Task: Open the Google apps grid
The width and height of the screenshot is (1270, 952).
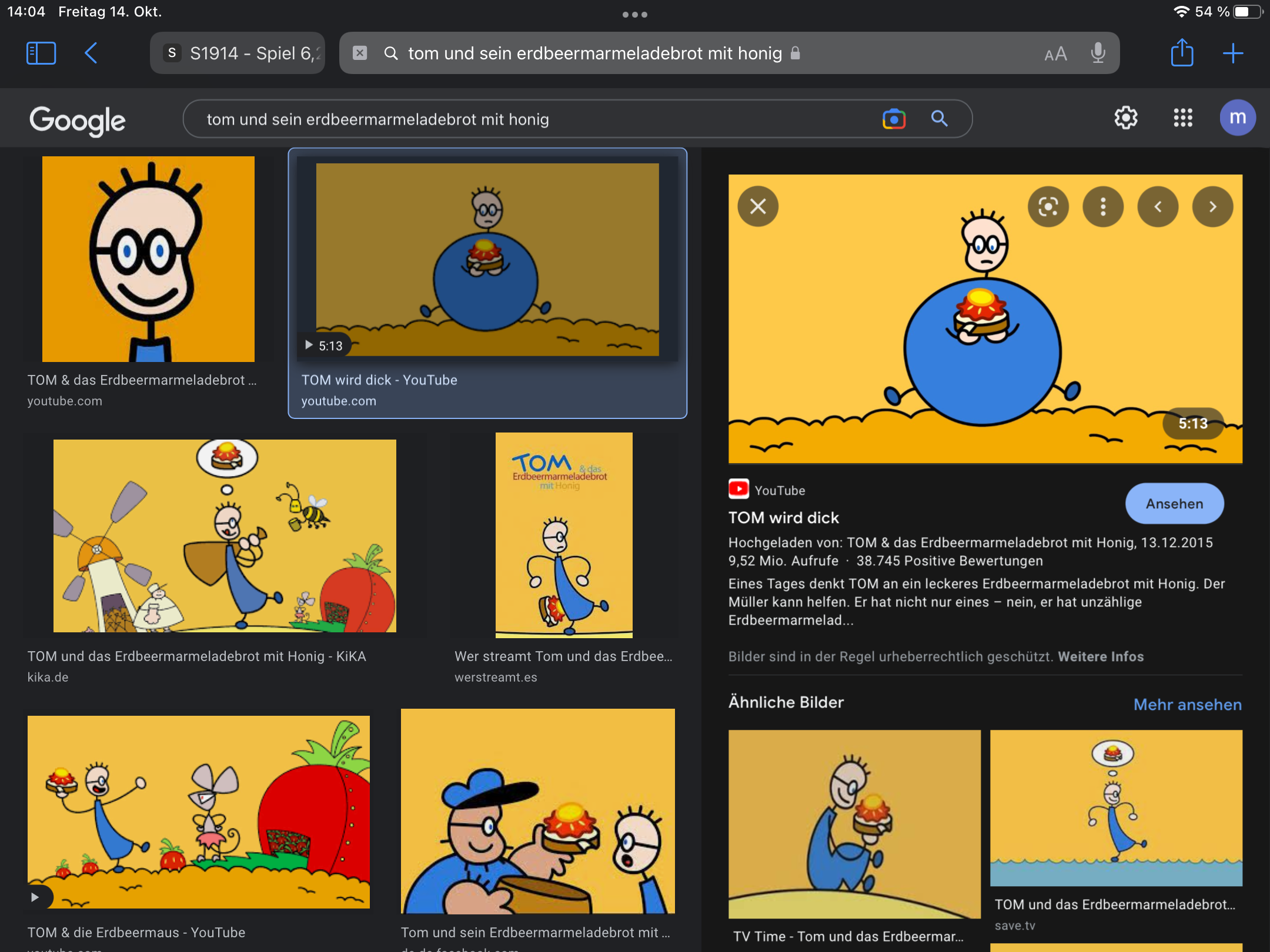Action: pyautogui.click(x=1183, y=118)
